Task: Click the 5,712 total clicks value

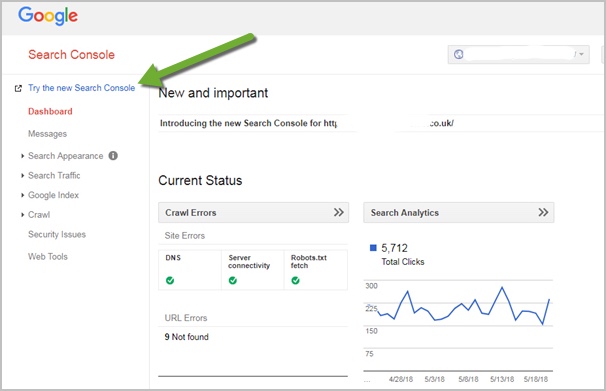Action: coord(394,248)
